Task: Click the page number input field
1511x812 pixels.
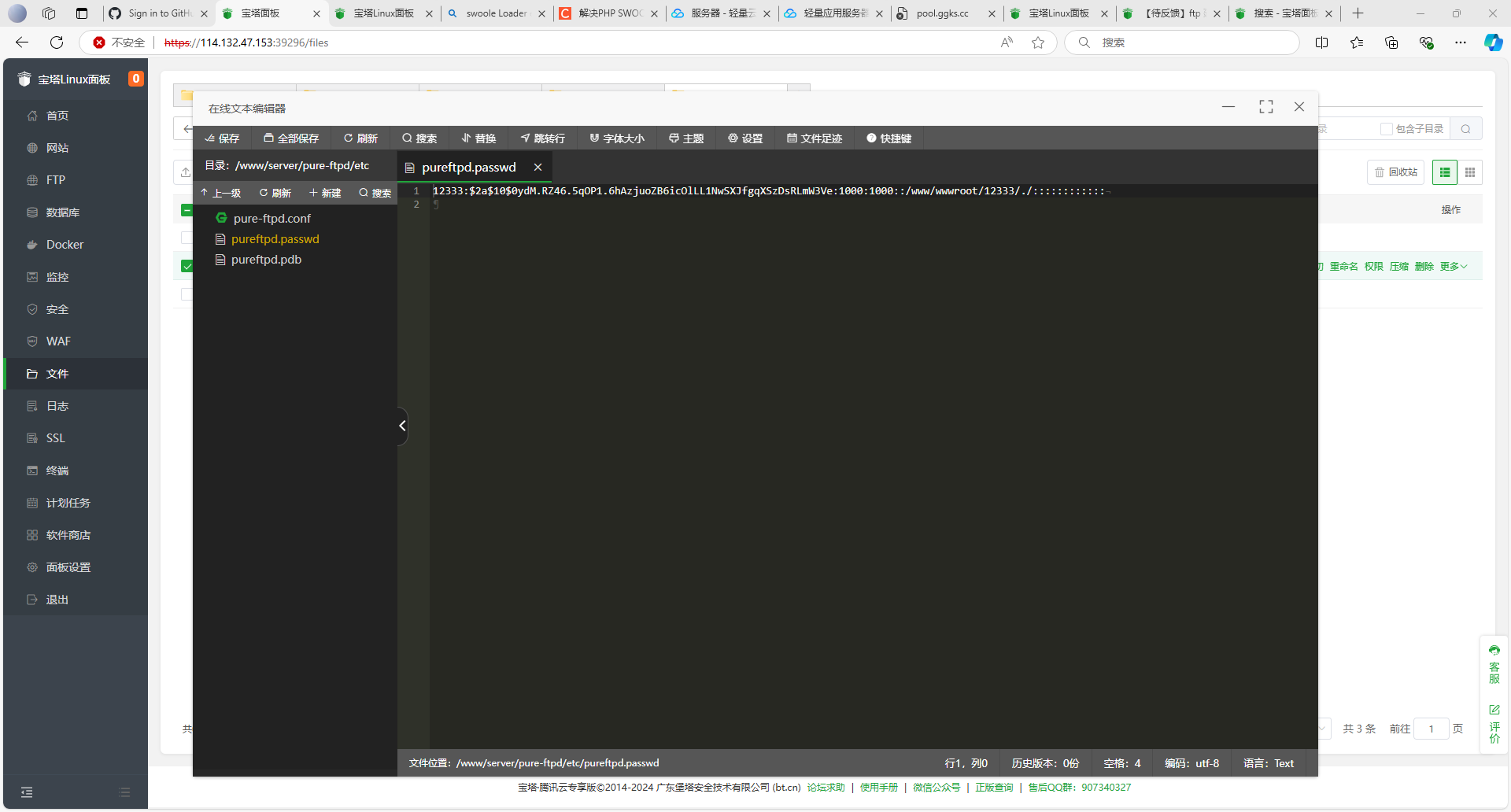Action: pyautogui.click(x=1432, y=729)
